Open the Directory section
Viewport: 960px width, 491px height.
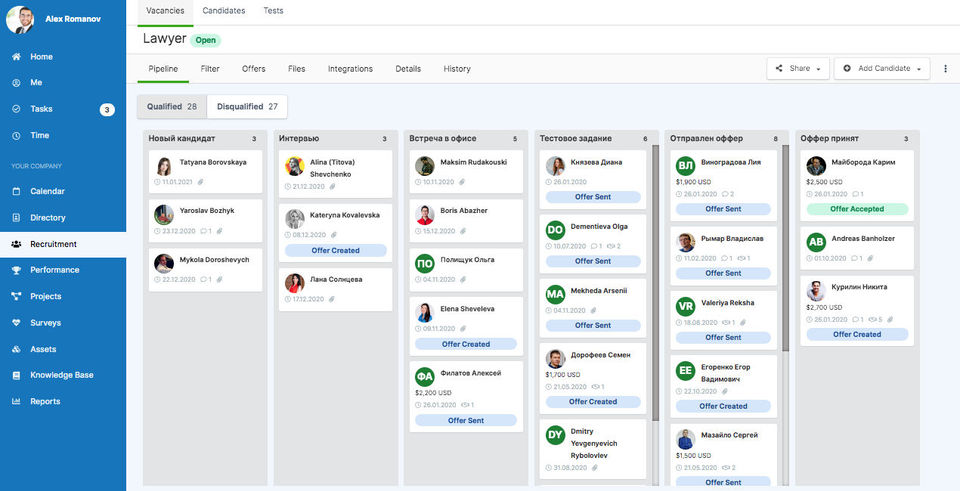coord(48,217)
